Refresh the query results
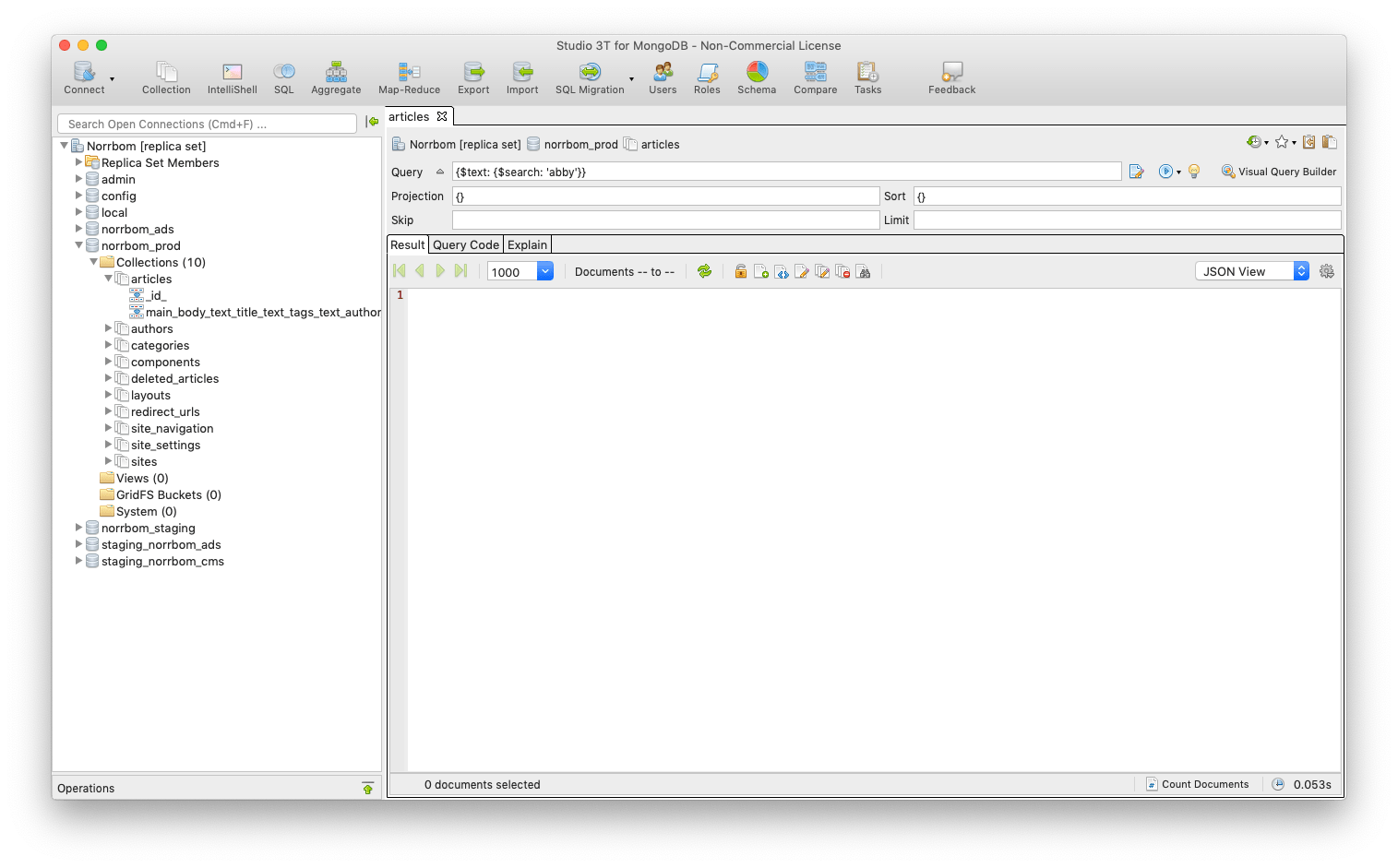This screenshot has height=868, width=1398. (x=704, y=270)
